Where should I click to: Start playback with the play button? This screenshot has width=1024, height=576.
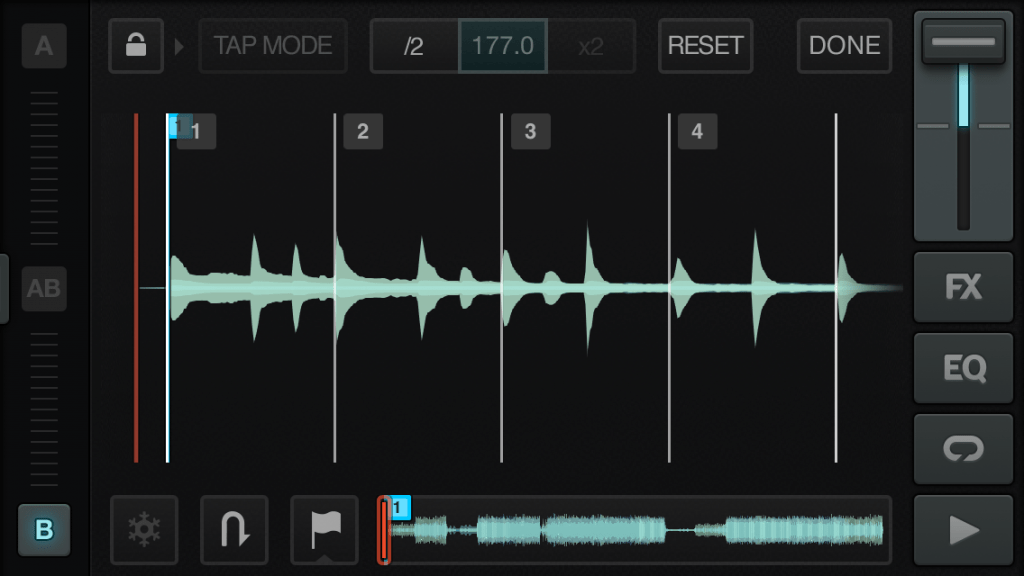tap(963, 530)
